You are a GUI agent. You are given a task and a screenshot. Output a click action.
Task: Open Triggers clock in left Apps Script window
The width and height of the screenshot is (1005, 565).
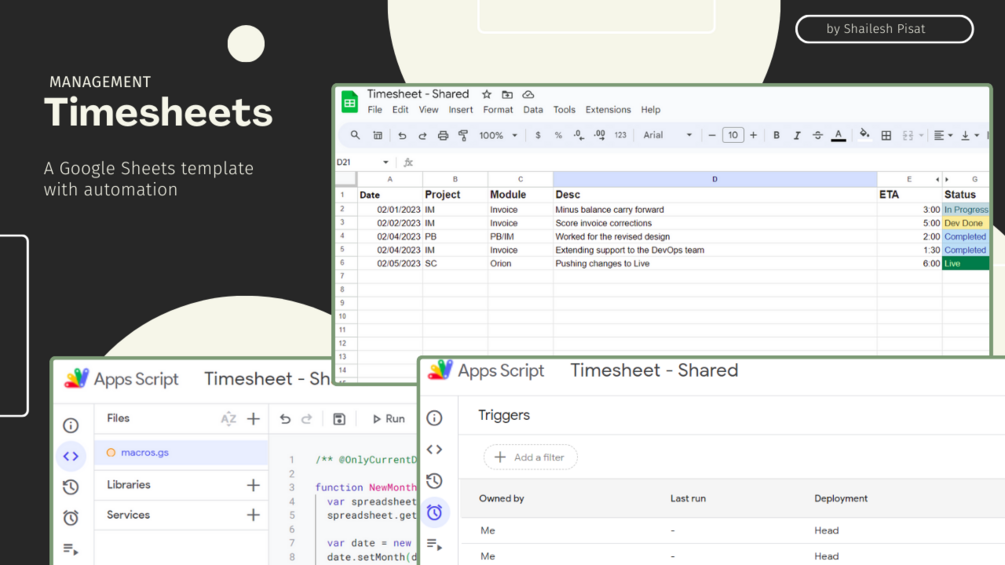tap(71, 518)
